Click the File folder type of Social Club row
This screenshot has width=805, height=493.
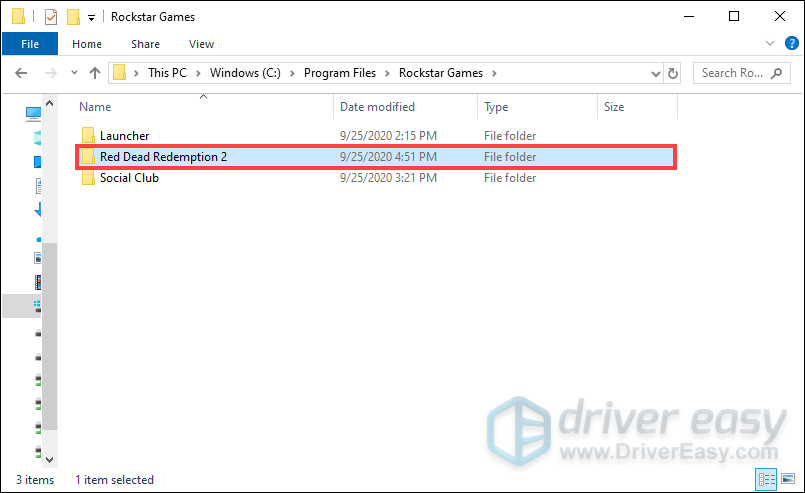(x=510, y=178)
